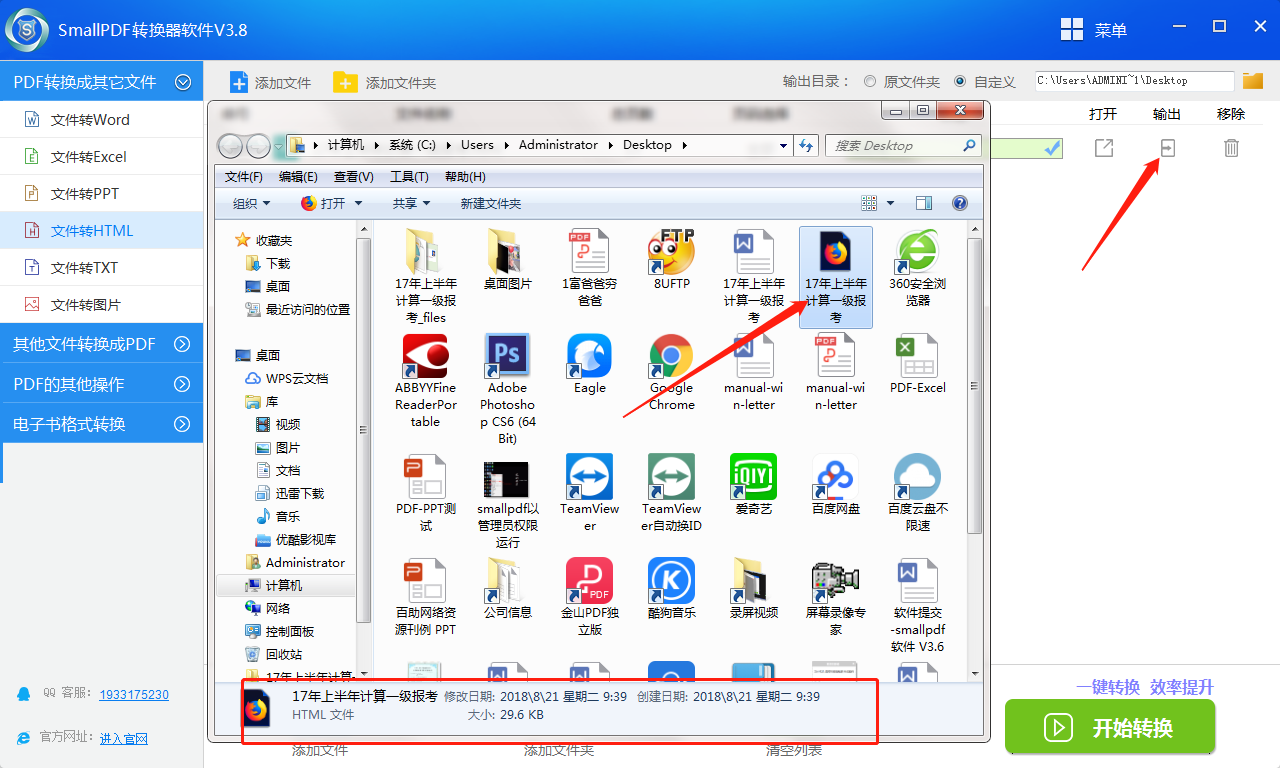Click the 添加文件夹 button at top toolbar
This screenshot has height=768, width=1280.
(385, 82)
